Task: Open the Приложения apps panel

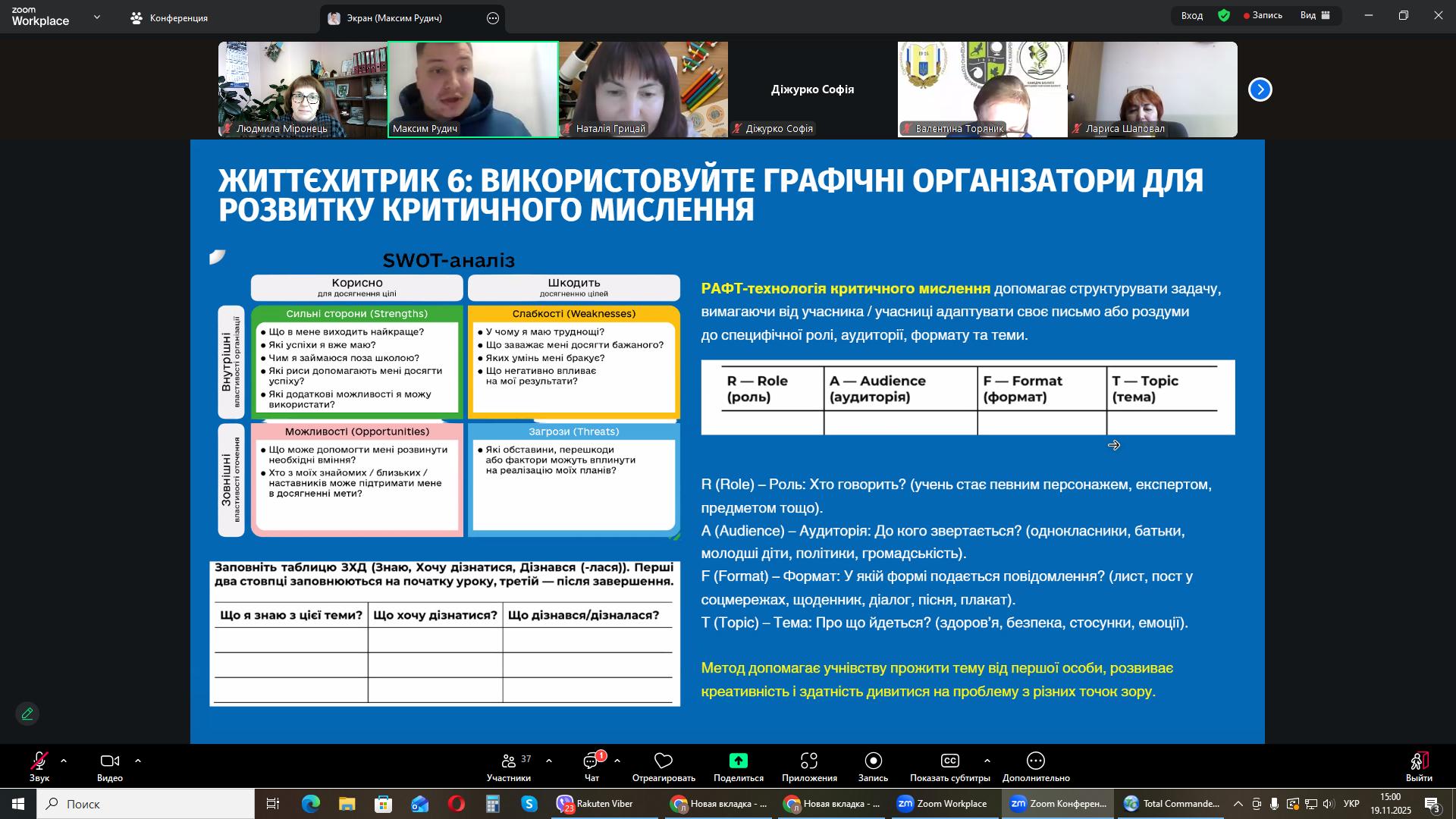Action: pyautogui.click(x=809, y=761)
